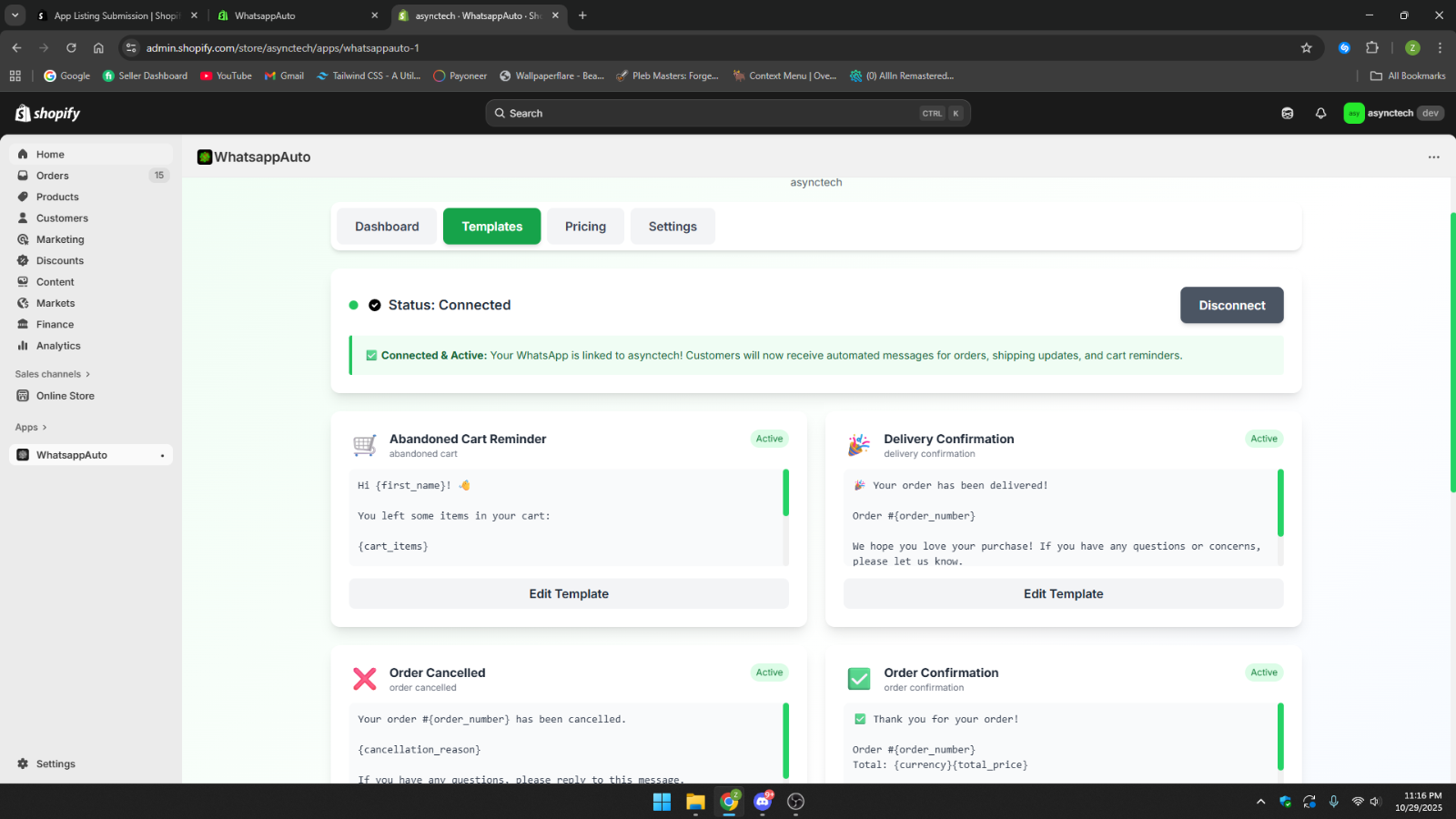Viewport: 1456px width, 819px height.
Task: Go back to the previous page
Action: coord(16,48)
